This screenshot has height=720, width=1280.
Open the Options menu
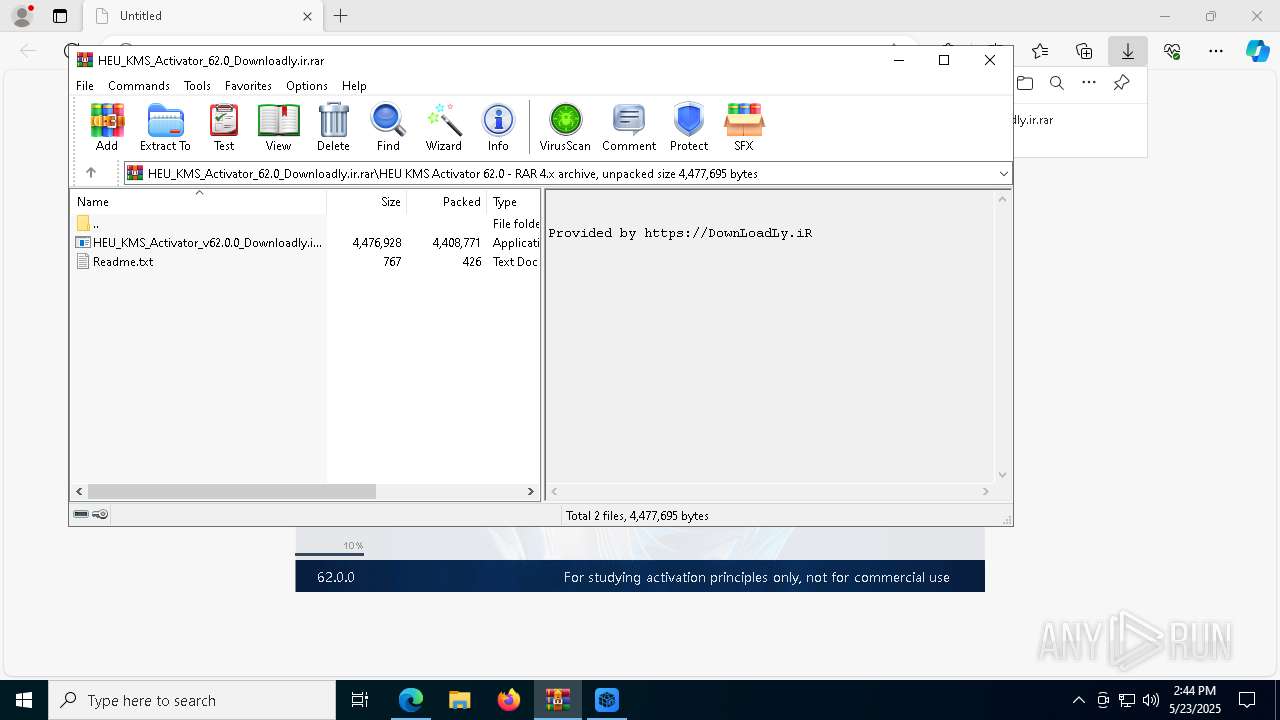[307, 86]
